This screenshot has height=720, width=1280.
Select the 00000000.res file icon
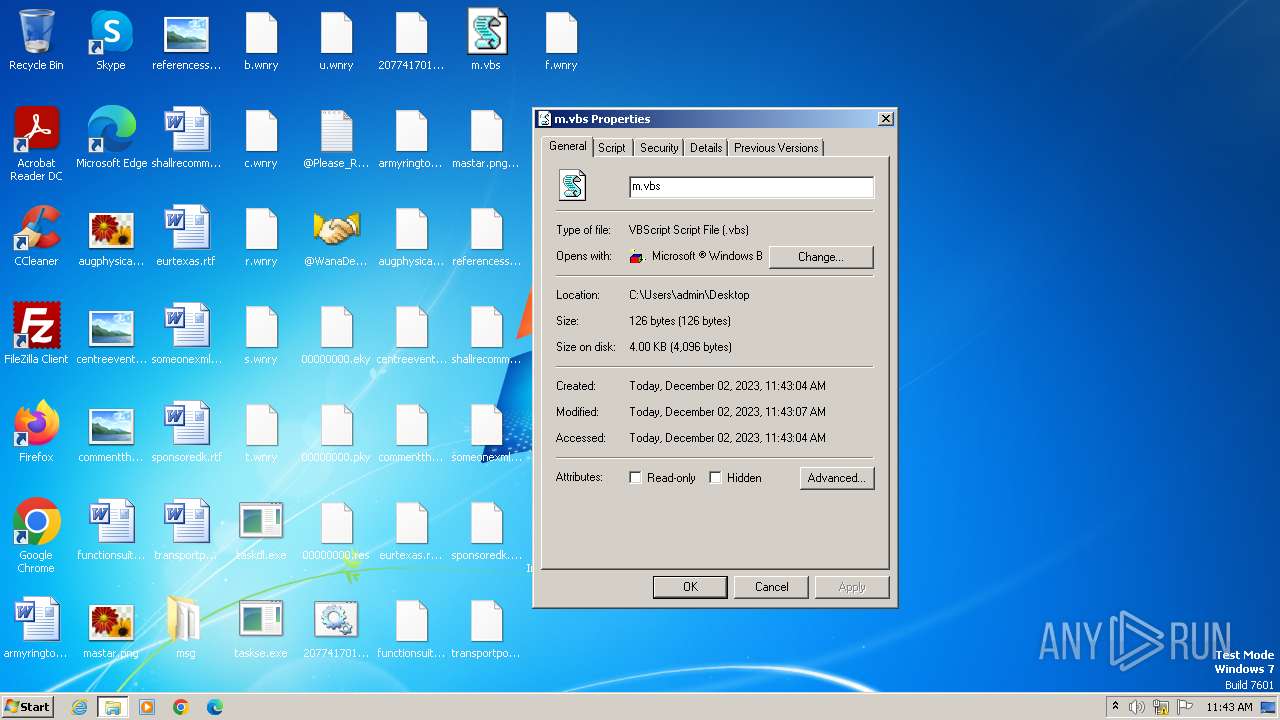pyautogui.click(x=336, y=530)
